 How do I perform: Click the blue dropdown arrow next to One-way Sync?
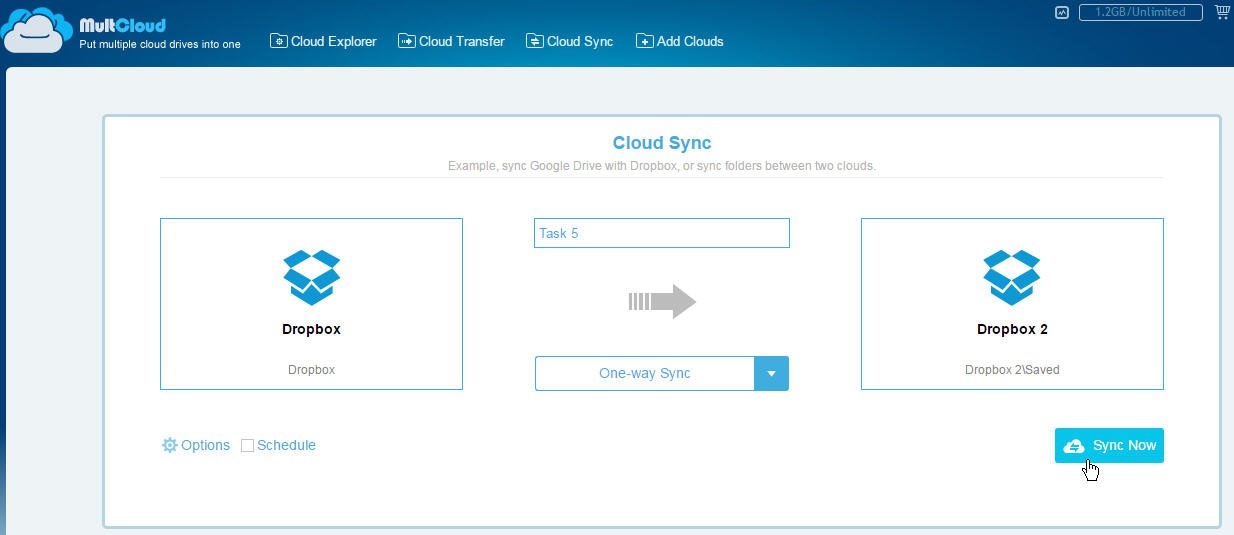[771, 373]
